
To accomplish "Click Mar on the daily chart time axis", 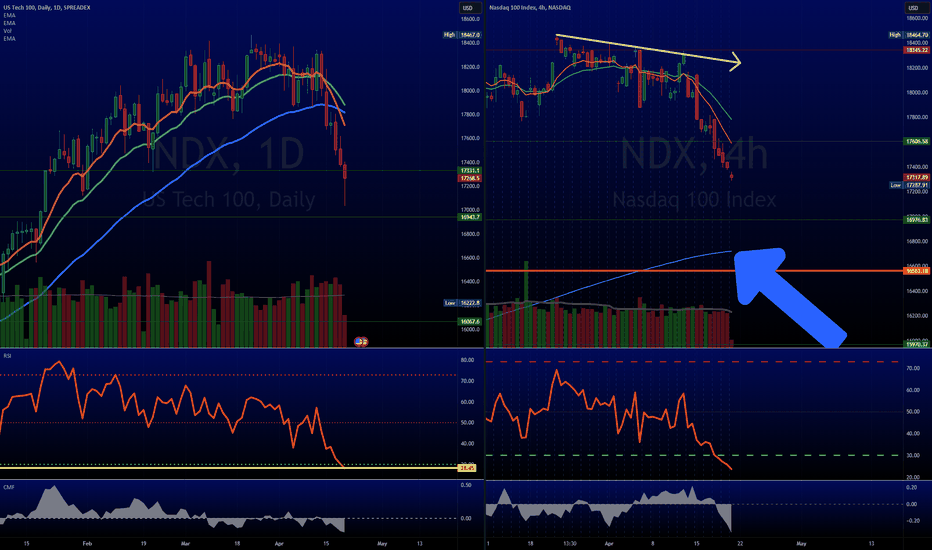I will point(185,543).
